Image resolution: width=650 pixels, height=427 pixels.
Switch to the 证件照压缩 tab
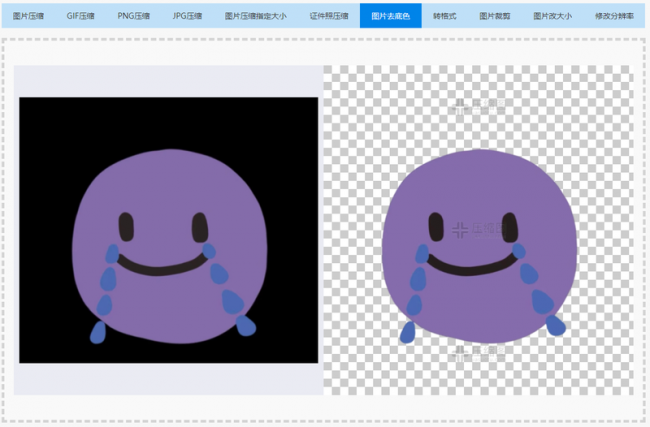pyautogui.click(x=329, y=16)
